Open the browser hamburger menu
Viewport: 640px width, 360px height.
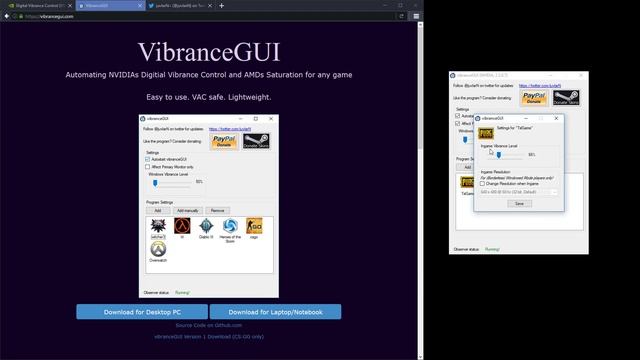coord(416,16)
